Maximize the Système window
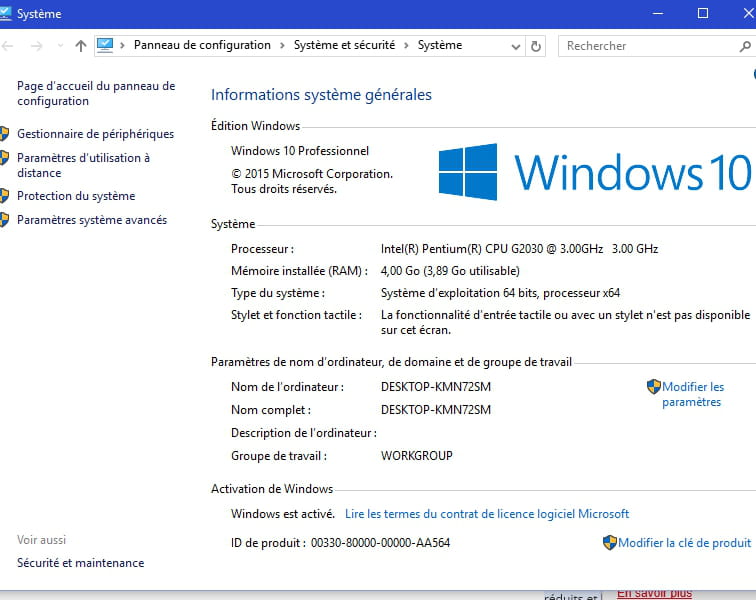This screenshot has height=600, width=756. pos(703,14)
